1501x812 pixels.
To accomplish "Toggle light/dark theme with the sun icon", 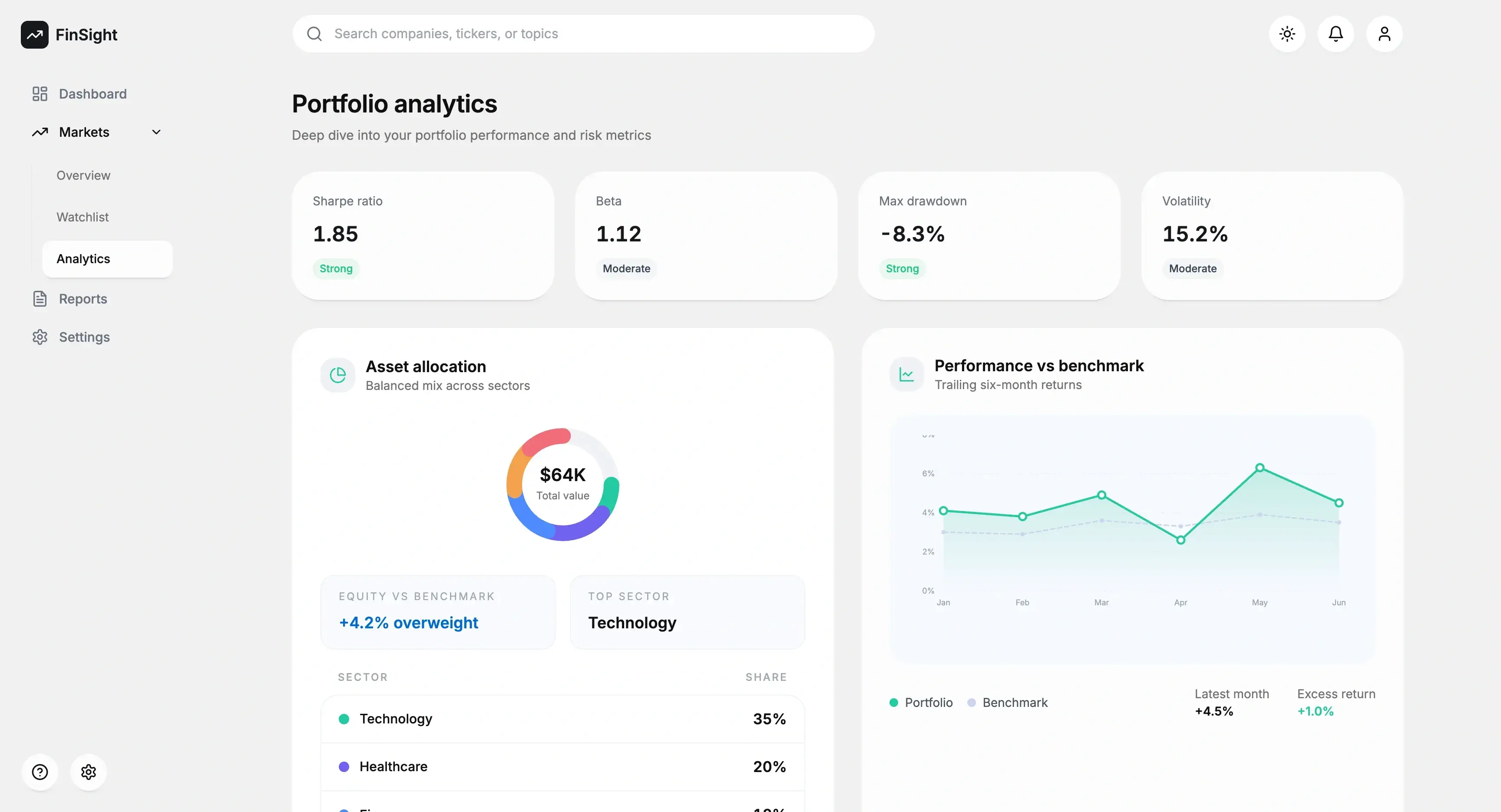I will pos(1287,33).
